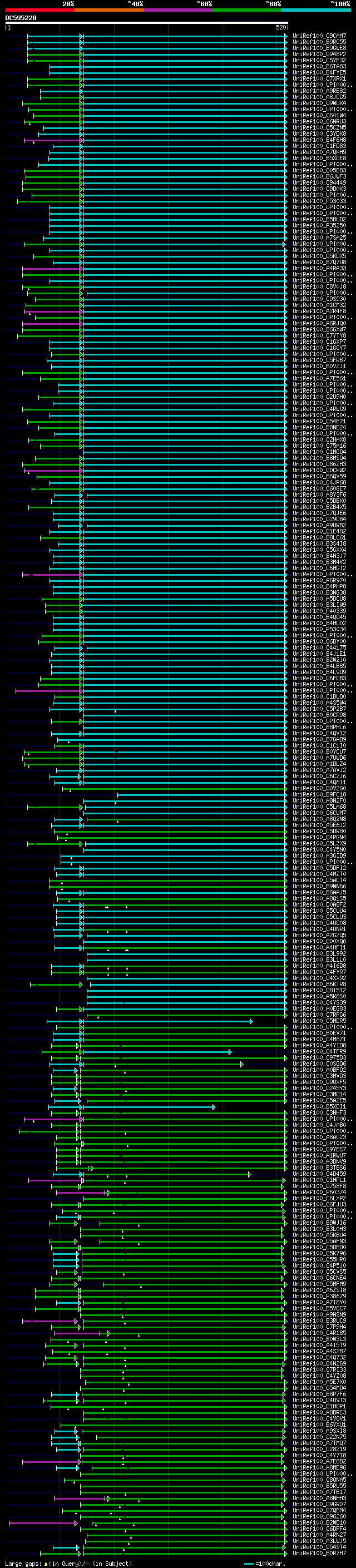
Task: Click hit label UniRef100_C6HGT2
Action: pyautogui.click(x=319, y=568)
